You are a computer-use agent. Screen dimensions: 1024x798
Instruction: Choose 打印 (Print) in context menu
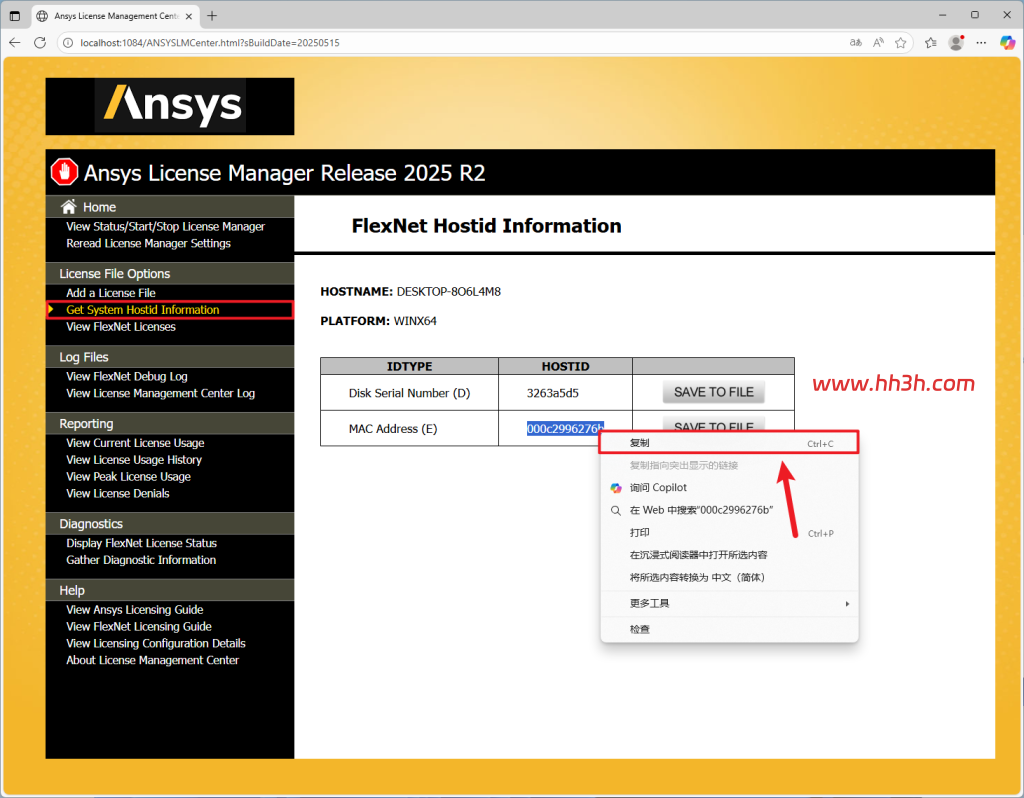729,533
